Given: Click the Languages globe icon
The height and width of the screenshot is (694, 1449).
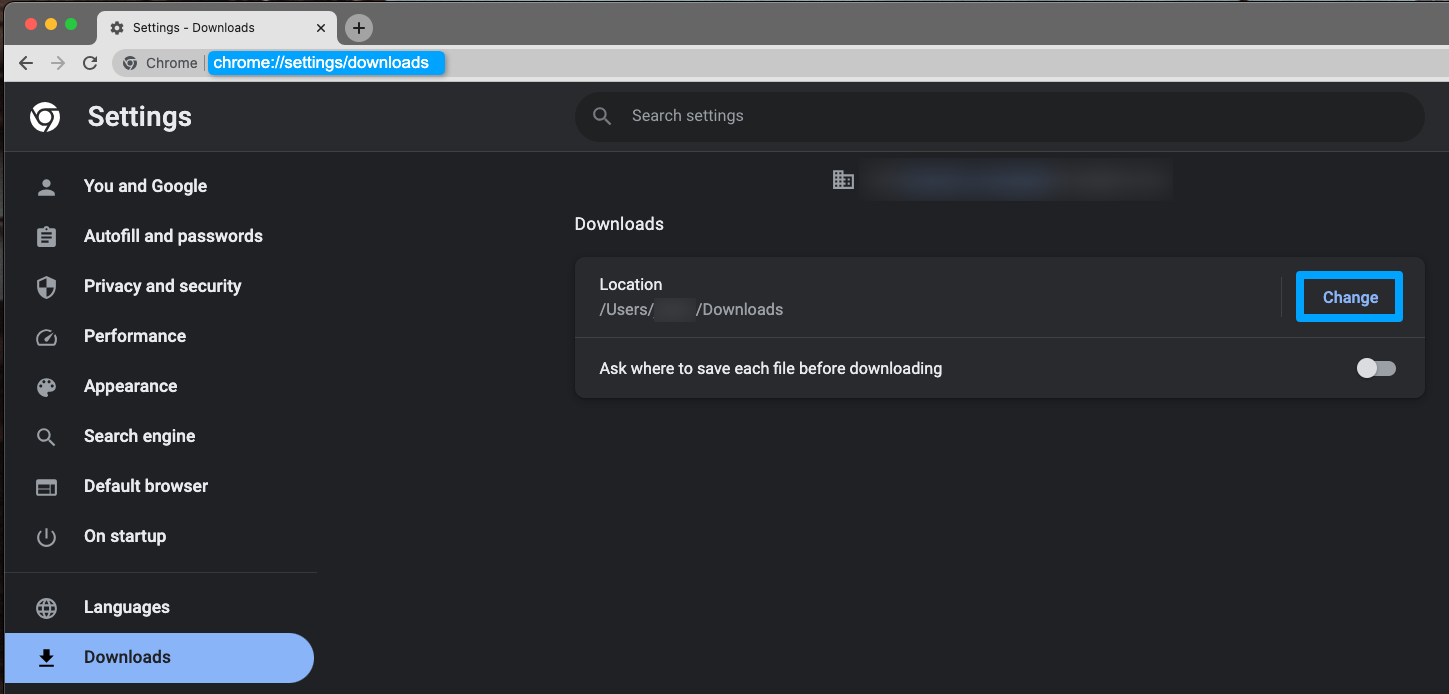Looking at the screenshot, I should tap(46, 608).
